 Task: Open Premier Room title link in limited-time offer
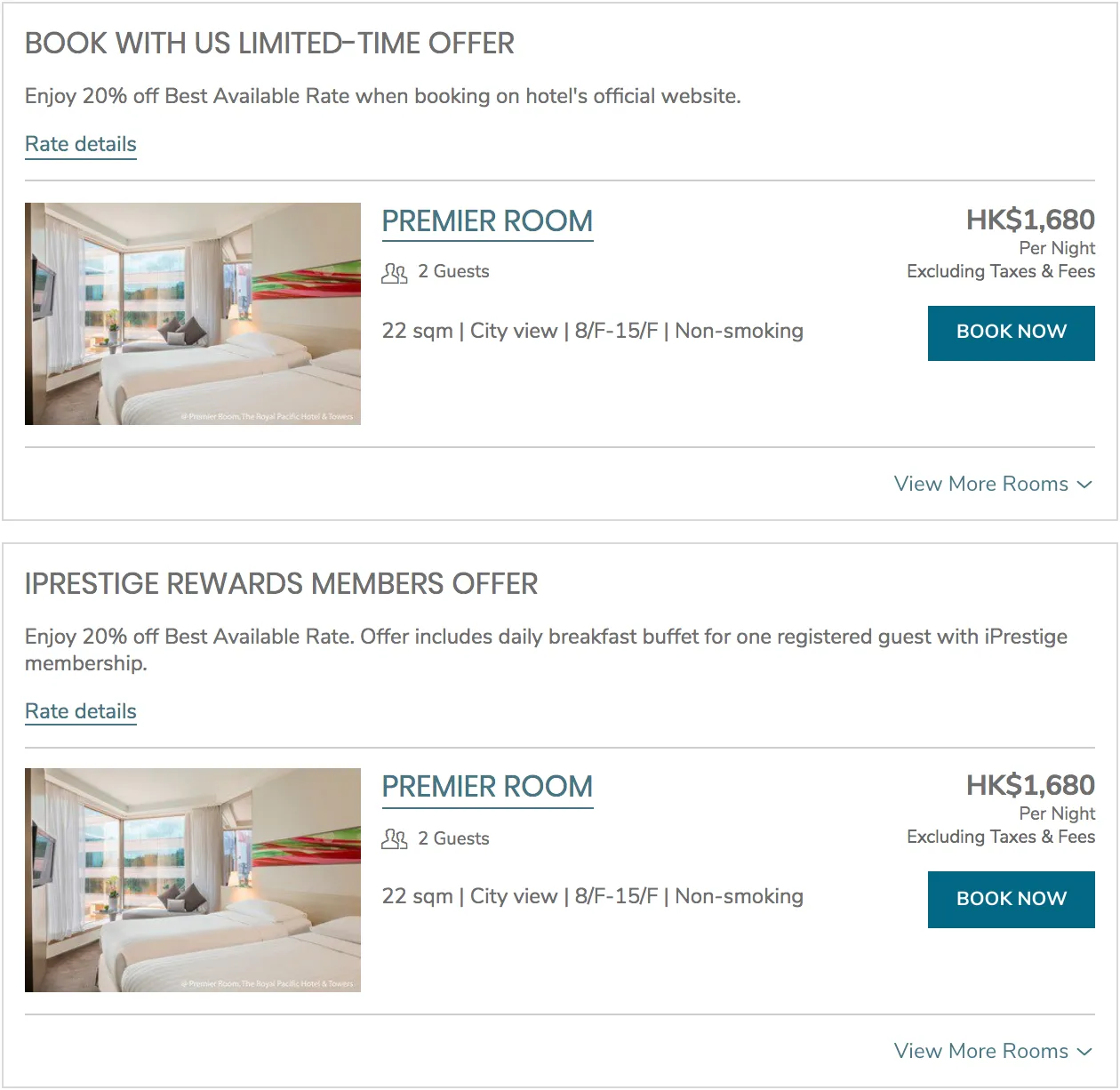[487, 221]
